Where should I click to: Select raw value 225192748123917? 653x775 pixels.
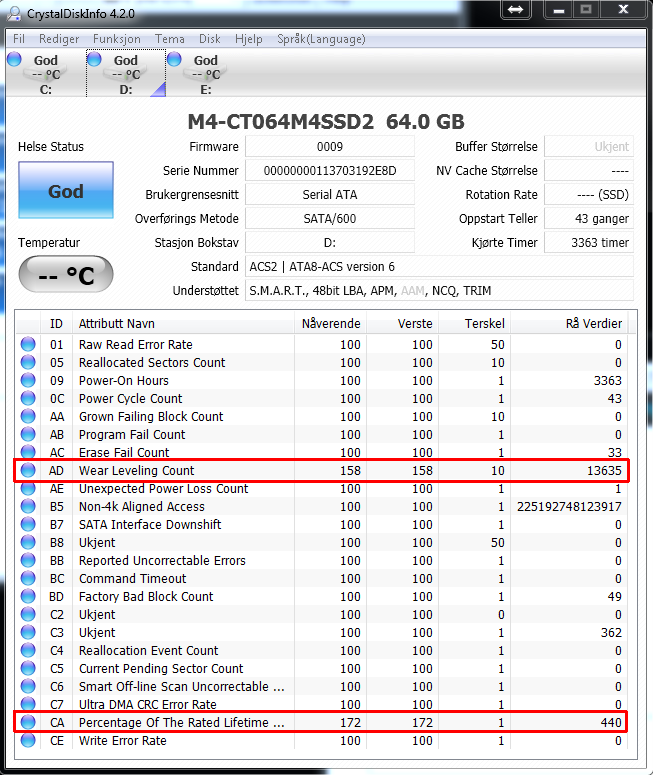click(x=569, y=507)
